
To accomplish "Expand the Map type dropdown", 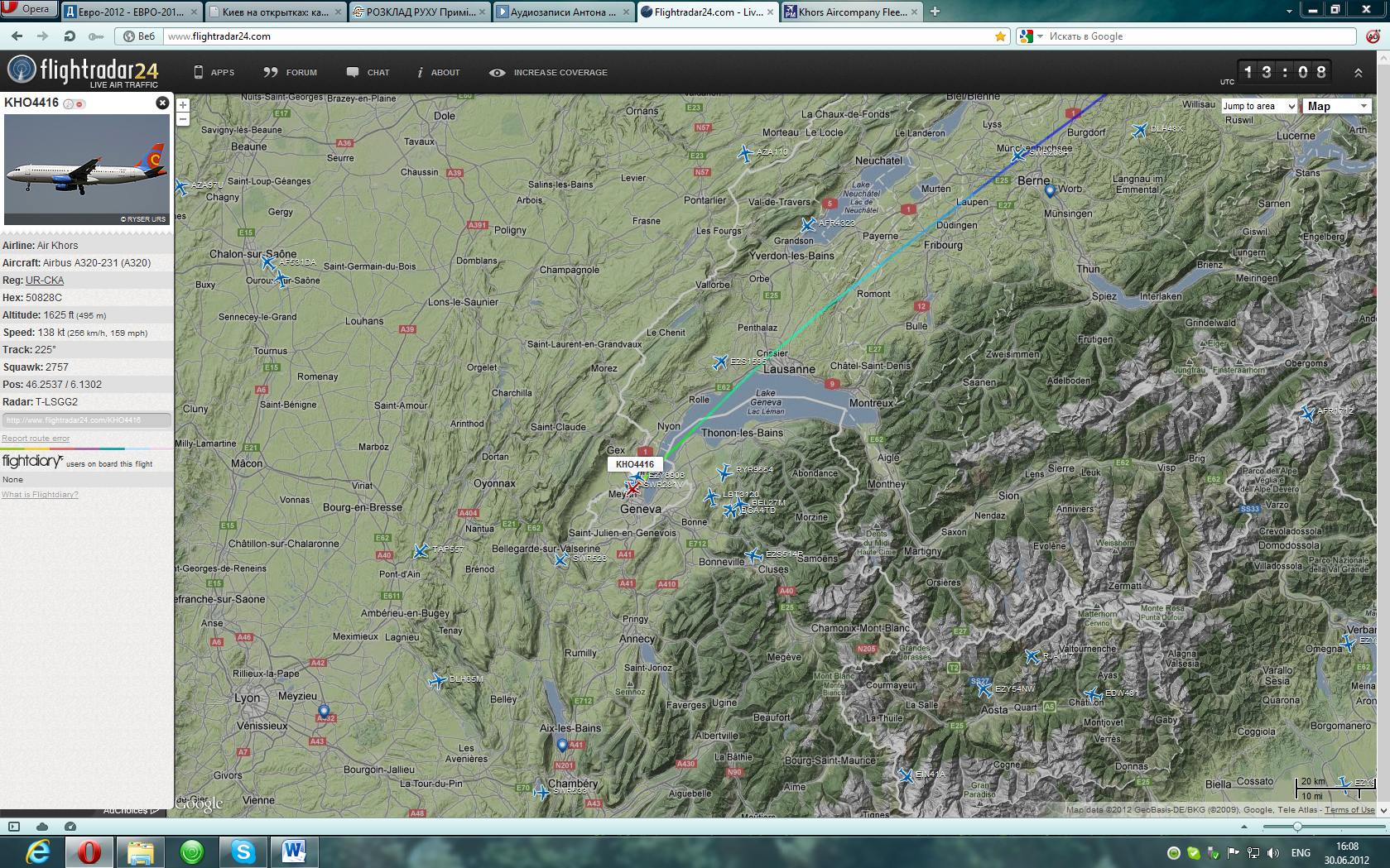I will tap(1336, 106).
